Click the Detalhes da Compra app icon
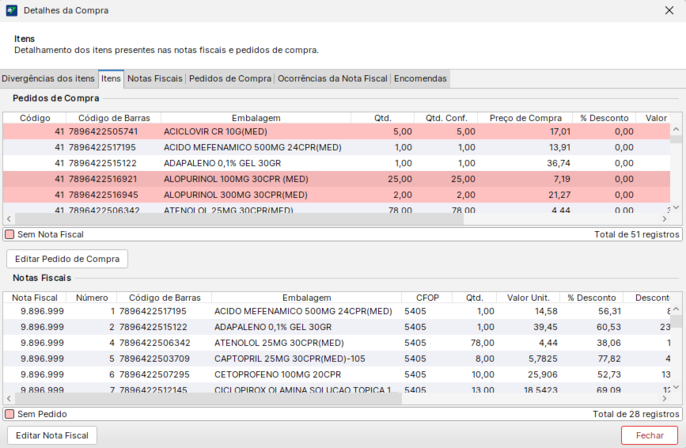 click(12, 10)
